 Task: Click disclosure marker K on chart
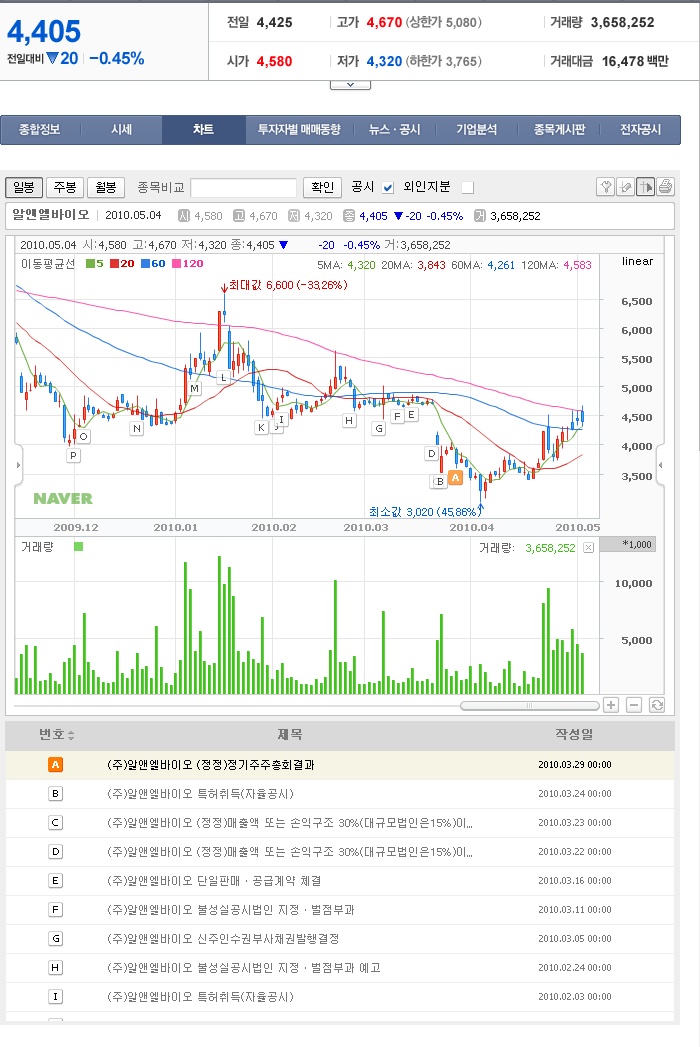click(261, 427)
